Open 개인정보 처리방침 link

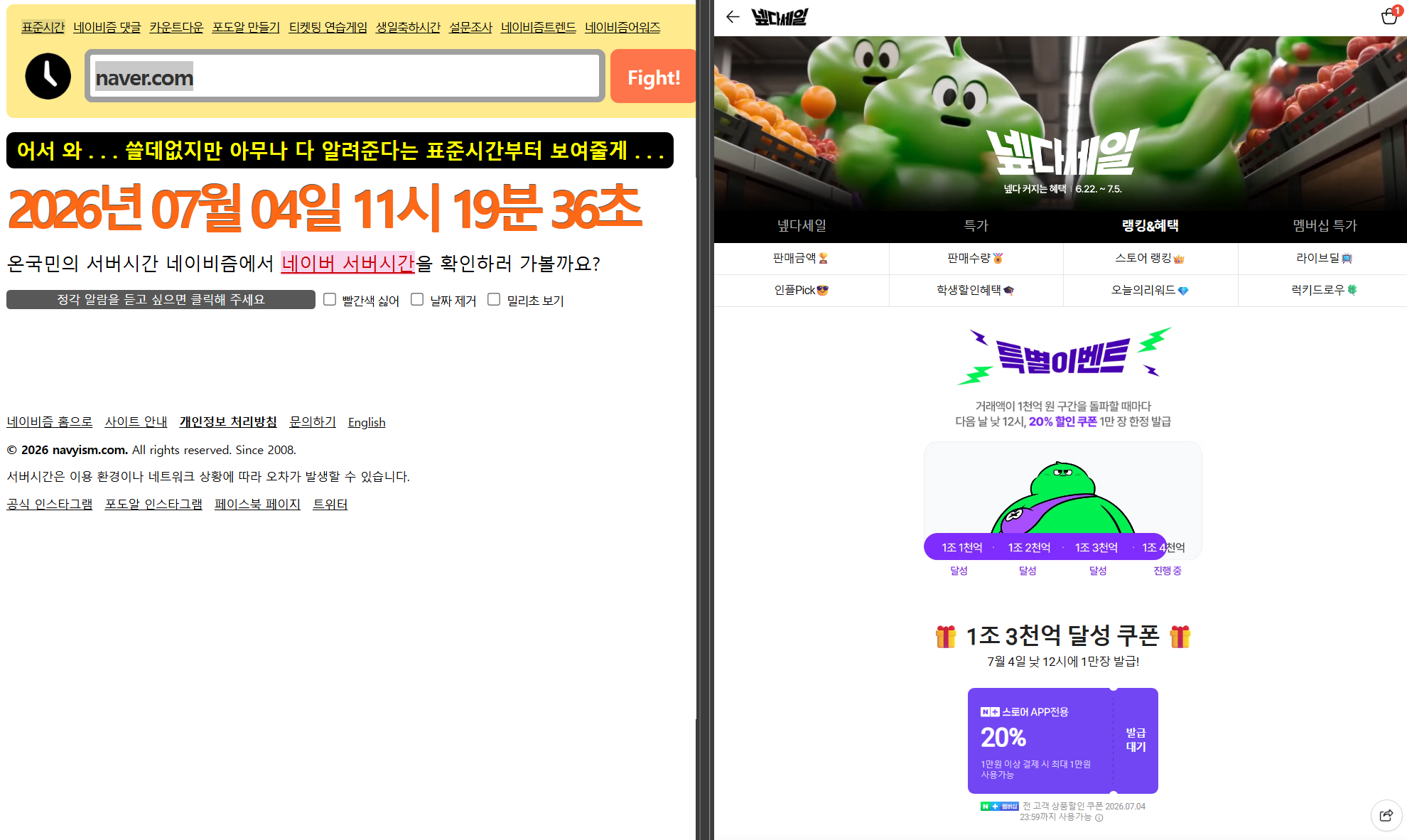point(228,421)
